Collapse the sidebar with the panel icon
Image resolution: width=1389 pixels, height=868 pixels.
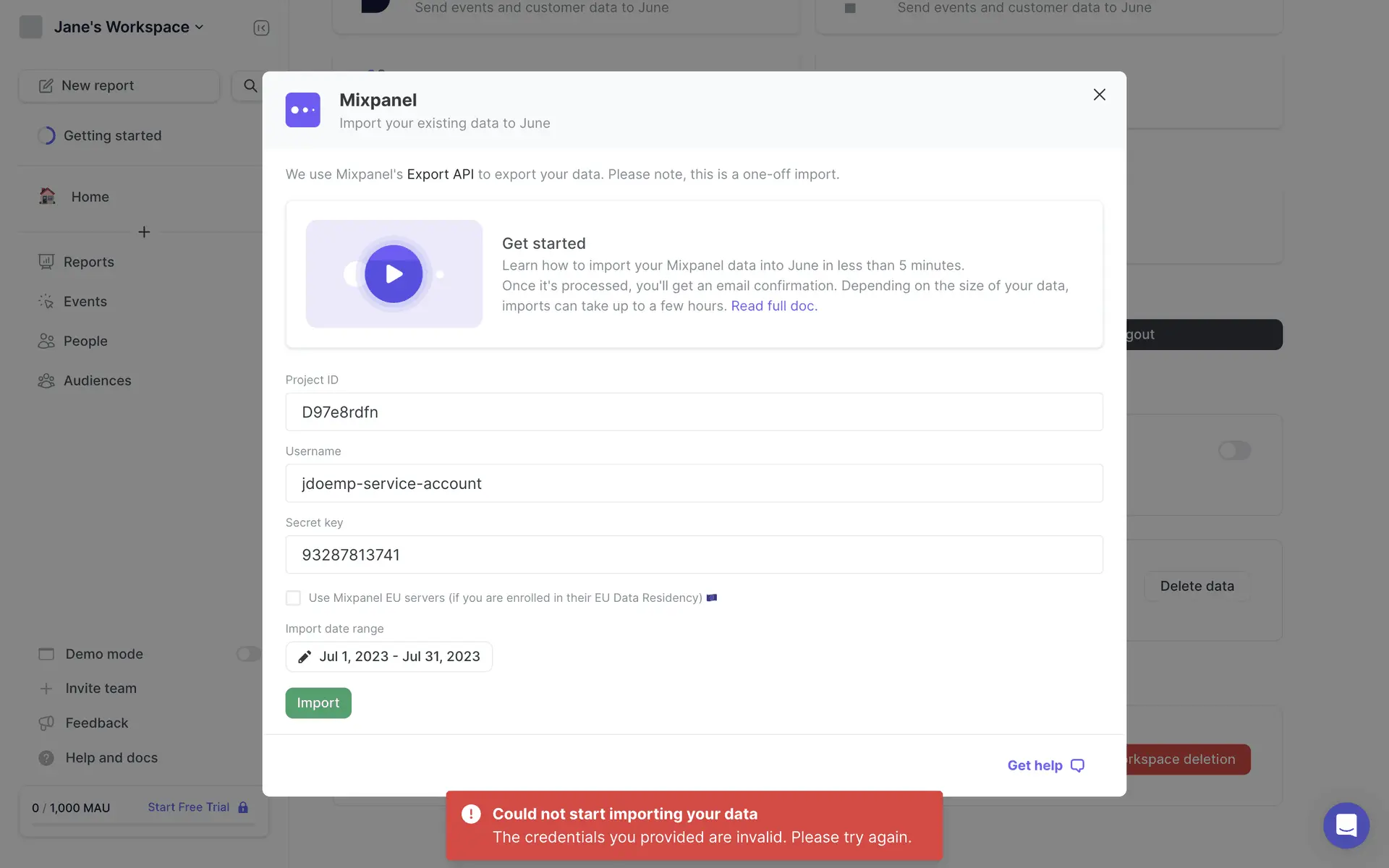click(261, 27)
